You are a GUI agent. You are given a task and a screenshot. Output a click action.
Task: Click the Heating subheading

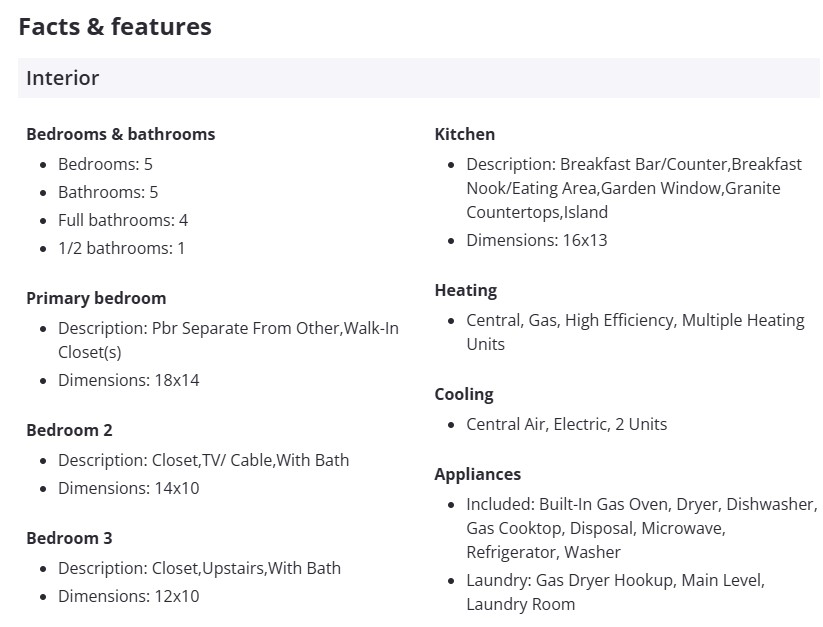(465, 290)
